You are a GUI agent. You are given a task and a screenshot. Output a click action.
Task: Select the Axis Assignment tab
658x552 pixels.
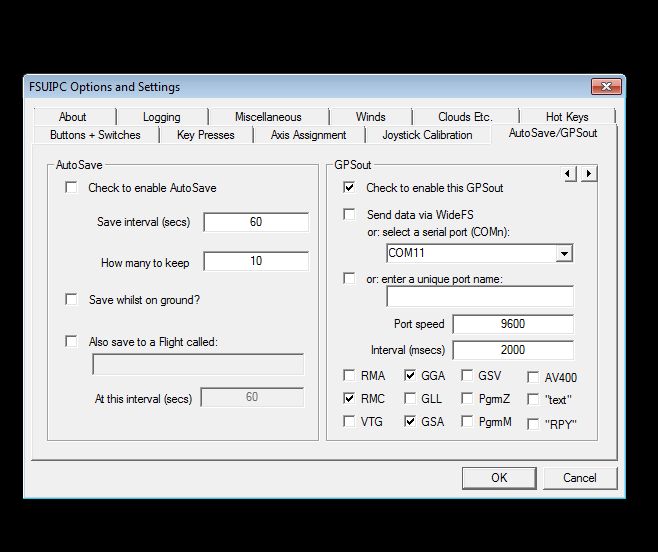(x=308, y=135)
